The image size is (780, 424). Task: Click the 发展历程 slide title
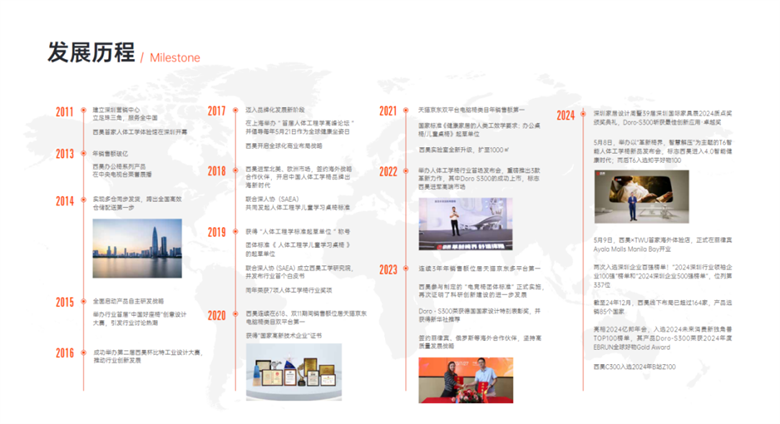[x=91, y=52]
